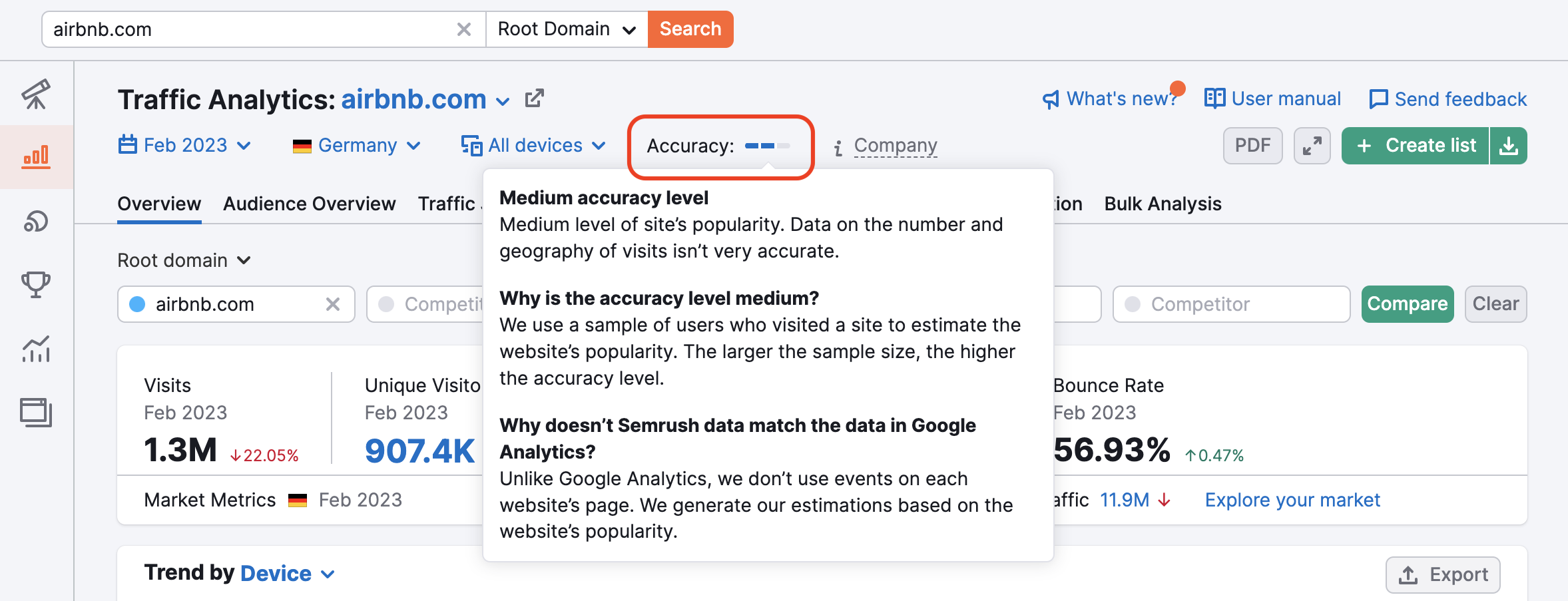Viewport: 1568px width, 601px height.
Task: Click the calendar icon beside Feb 2023
Action: click(127, 144)
